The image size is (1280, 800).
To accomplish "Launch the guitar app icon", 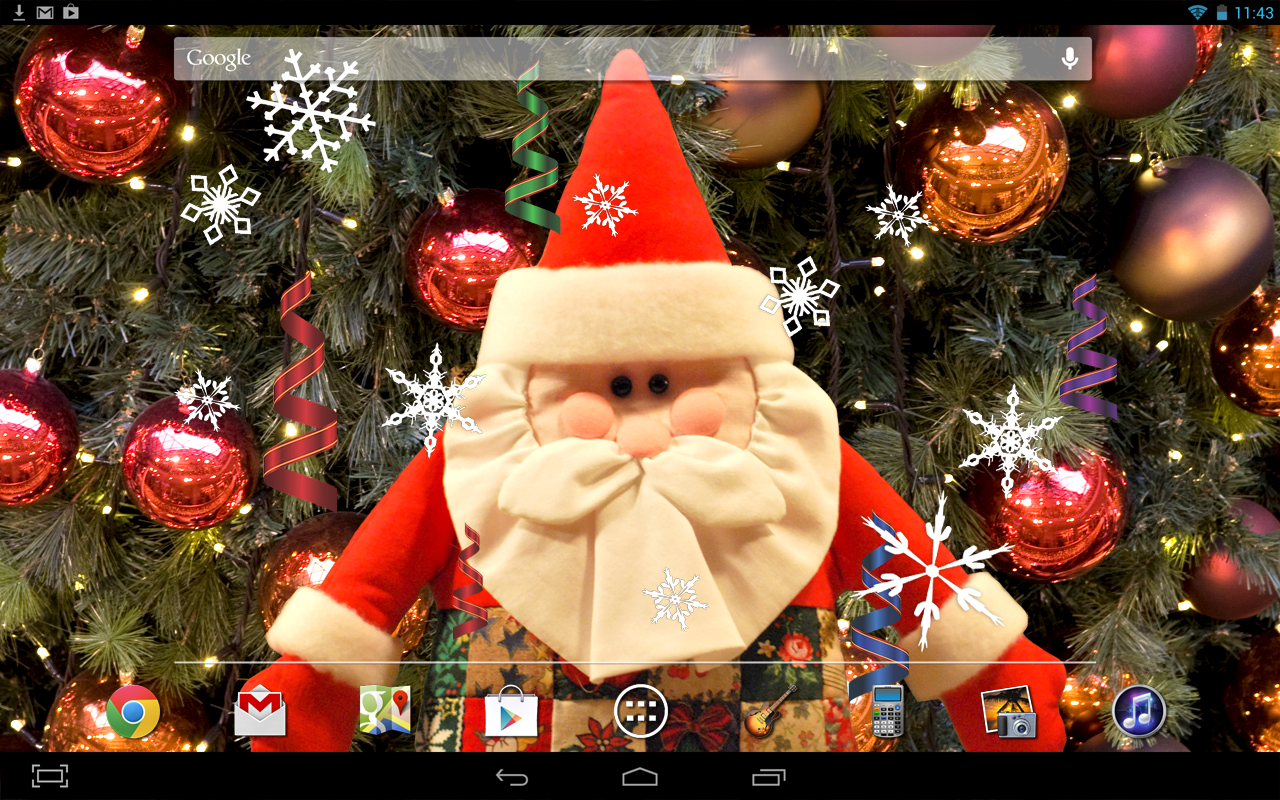I will (768, 712).
